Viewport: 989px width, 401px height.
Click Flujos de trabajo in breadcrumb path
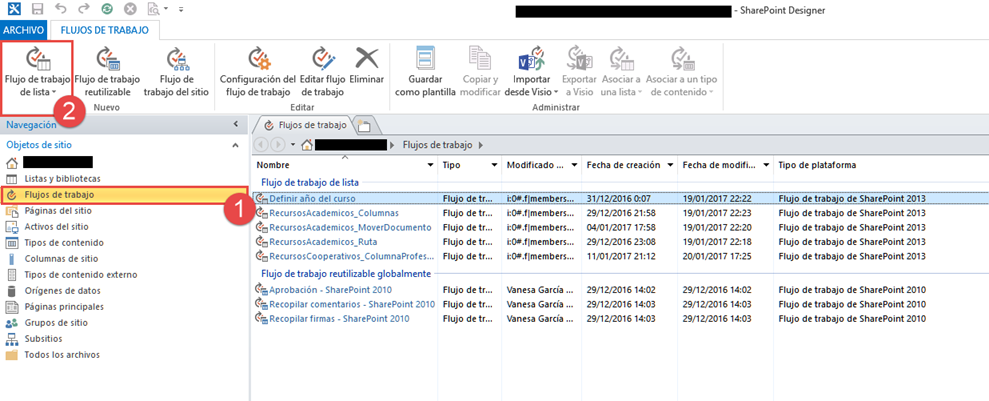click(437, 145)
